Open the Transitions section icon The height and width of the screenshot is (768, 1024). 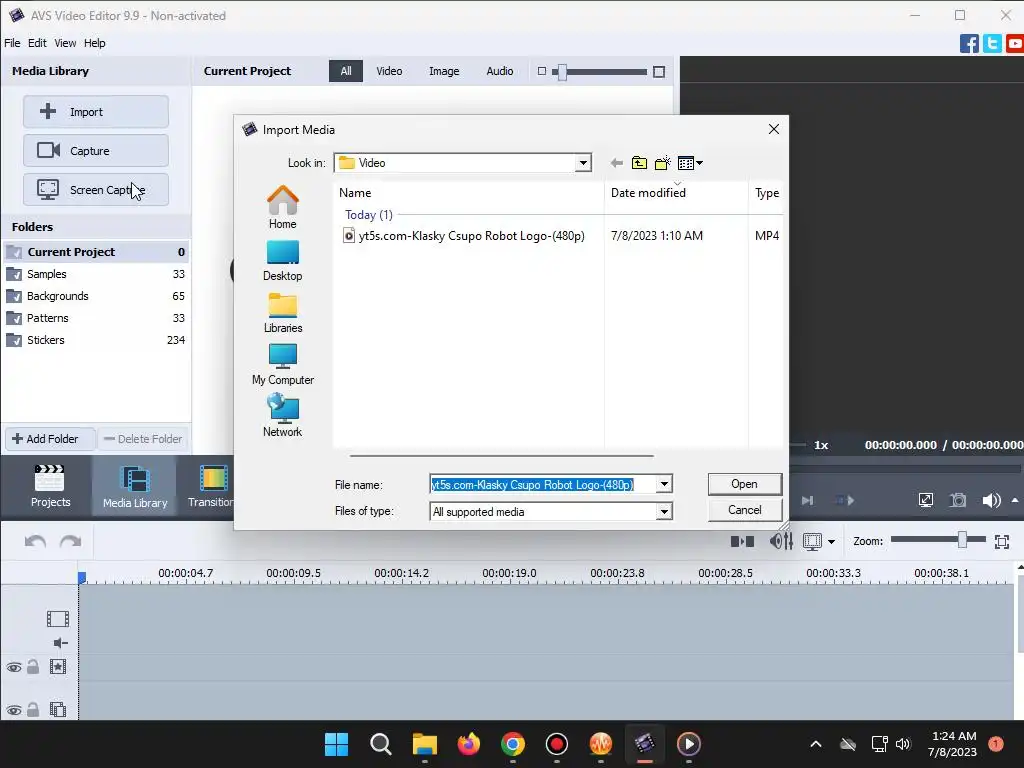pos(211,485)
